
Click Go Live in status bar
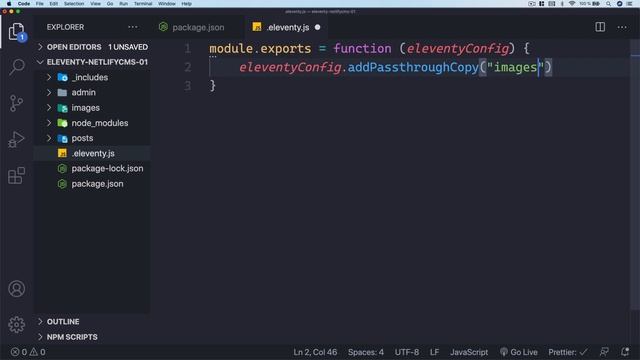[x=519, y=352]
